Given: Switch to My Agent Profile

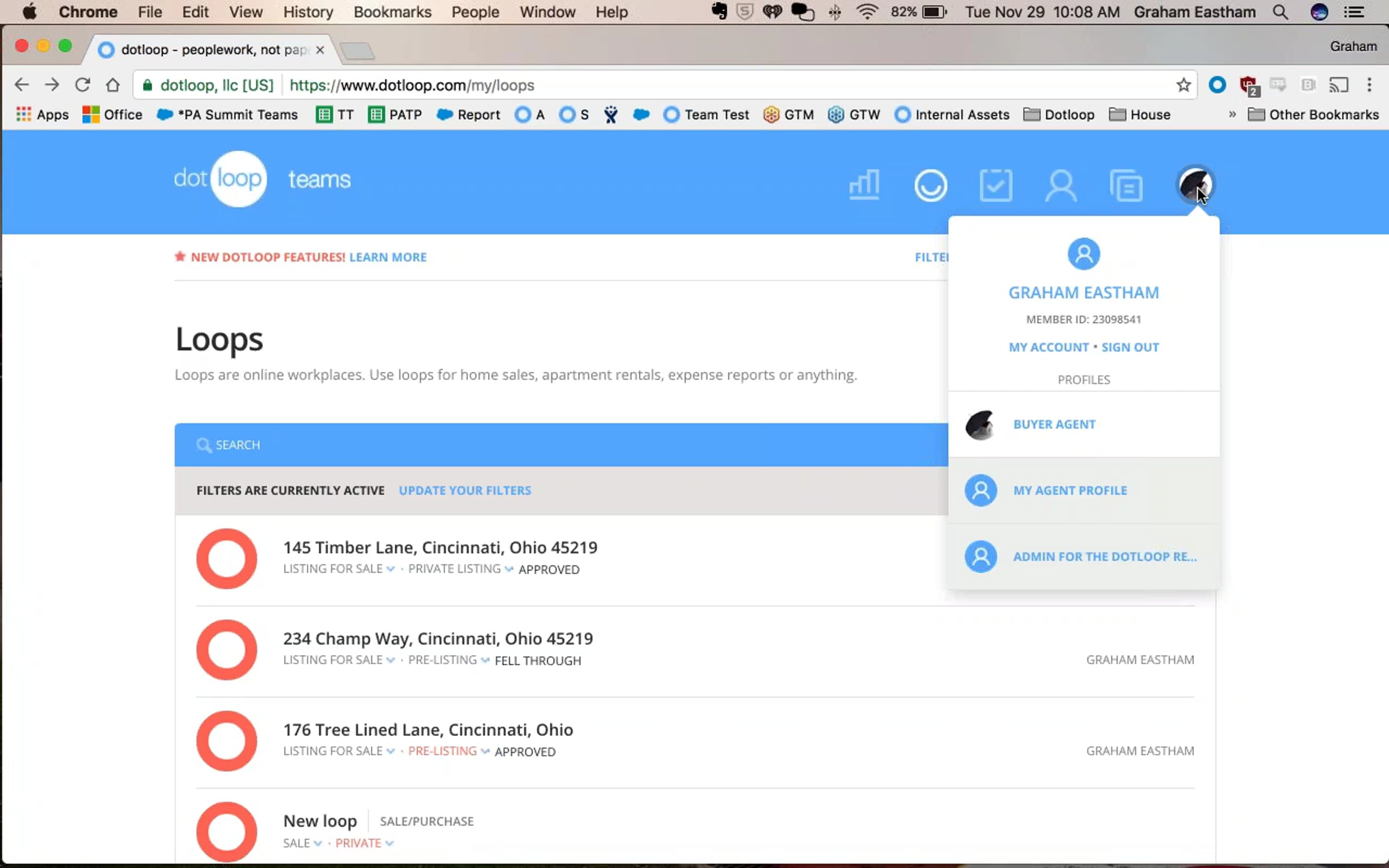Looking at the screenshot, I should click(1070, 490).
